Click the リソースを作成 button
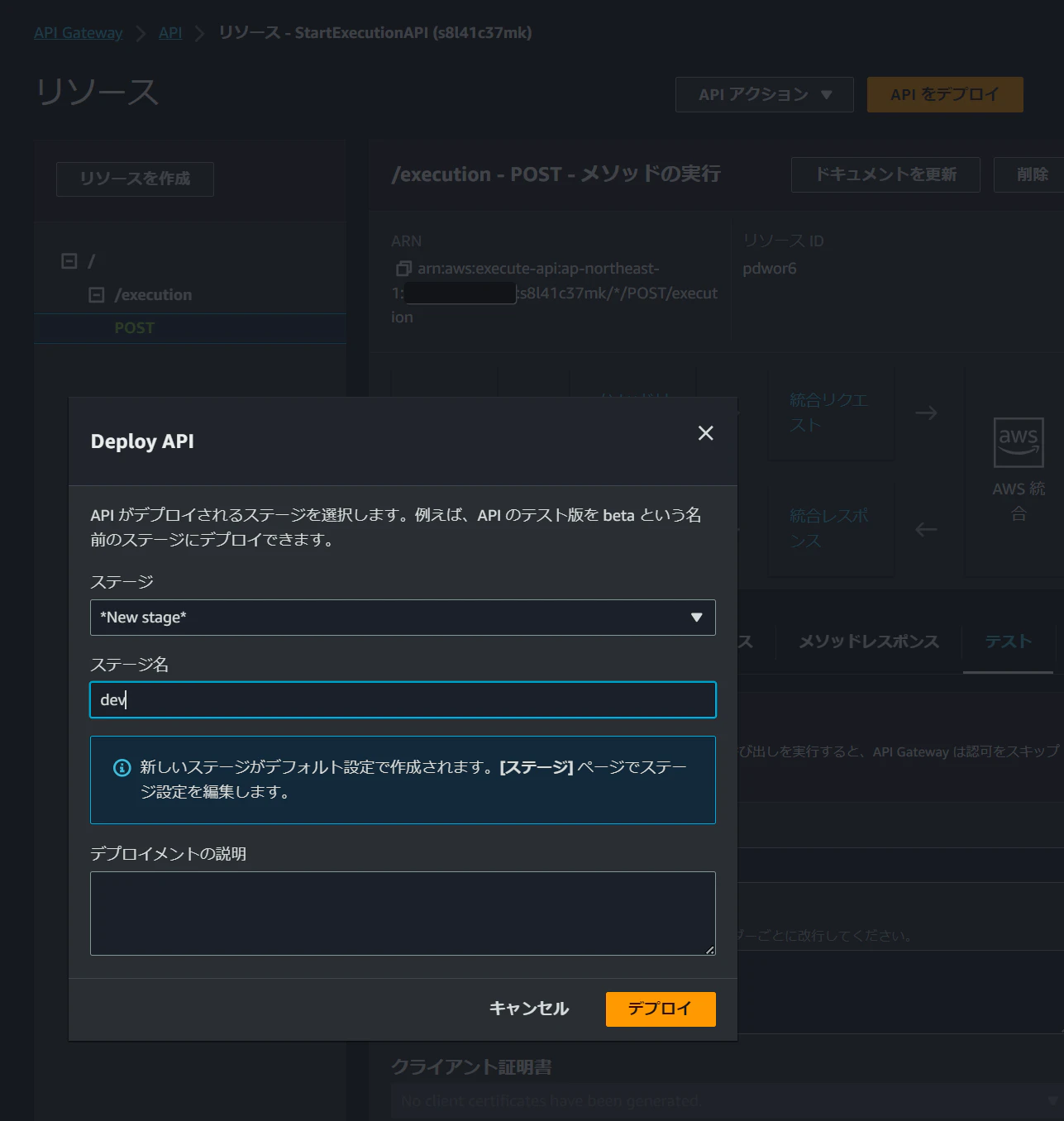1064x1121 pixels. [x=135, y=179]
